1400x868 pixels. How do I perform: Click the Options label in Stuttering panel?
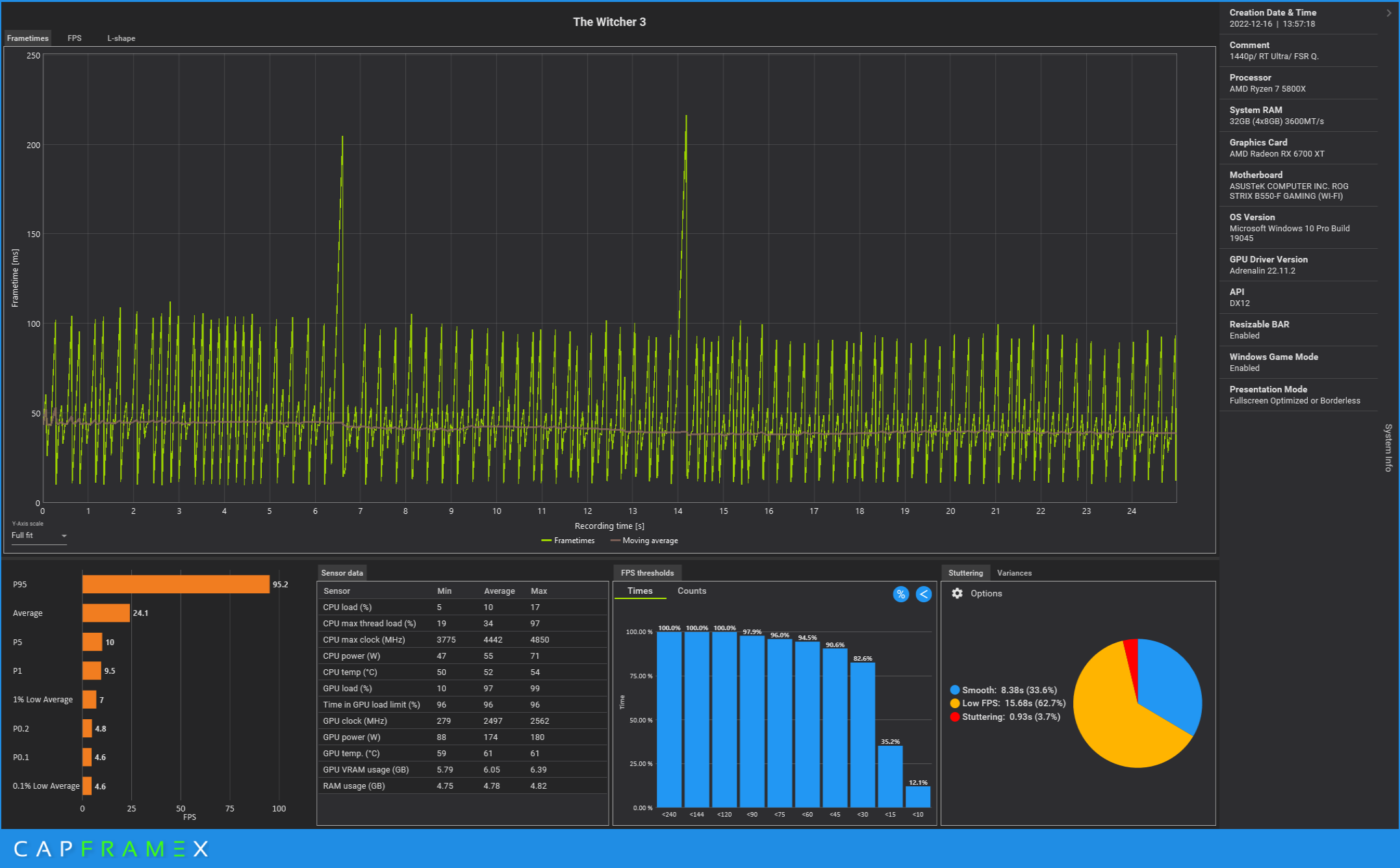986,593
